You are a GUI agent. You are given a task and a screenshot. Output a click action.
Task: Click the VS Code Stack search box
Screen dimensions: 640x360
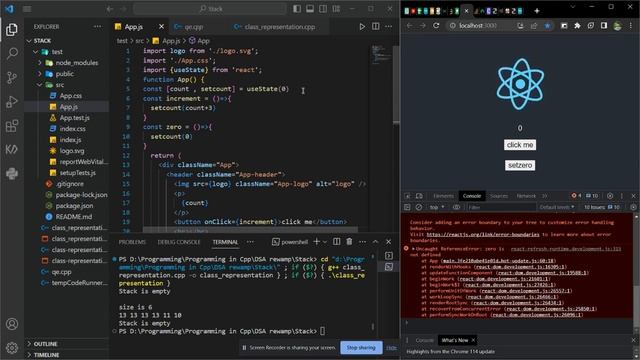tap(210, 9)
